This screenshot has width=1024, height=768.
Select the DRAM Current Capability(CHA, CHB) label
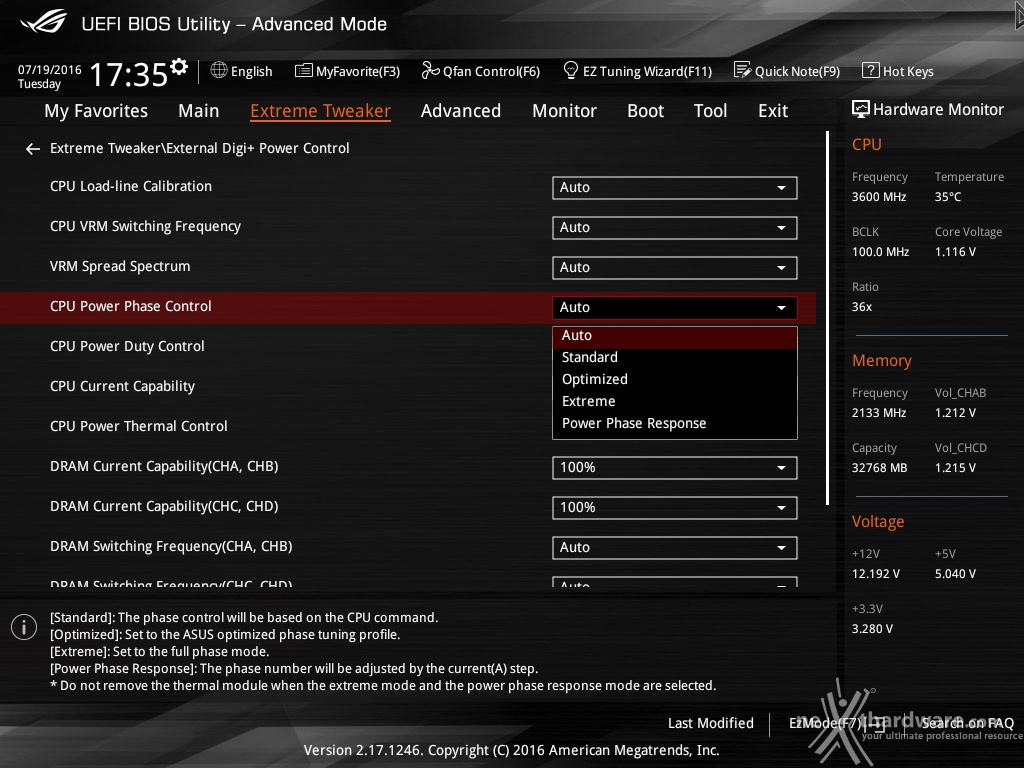point(164,466)
